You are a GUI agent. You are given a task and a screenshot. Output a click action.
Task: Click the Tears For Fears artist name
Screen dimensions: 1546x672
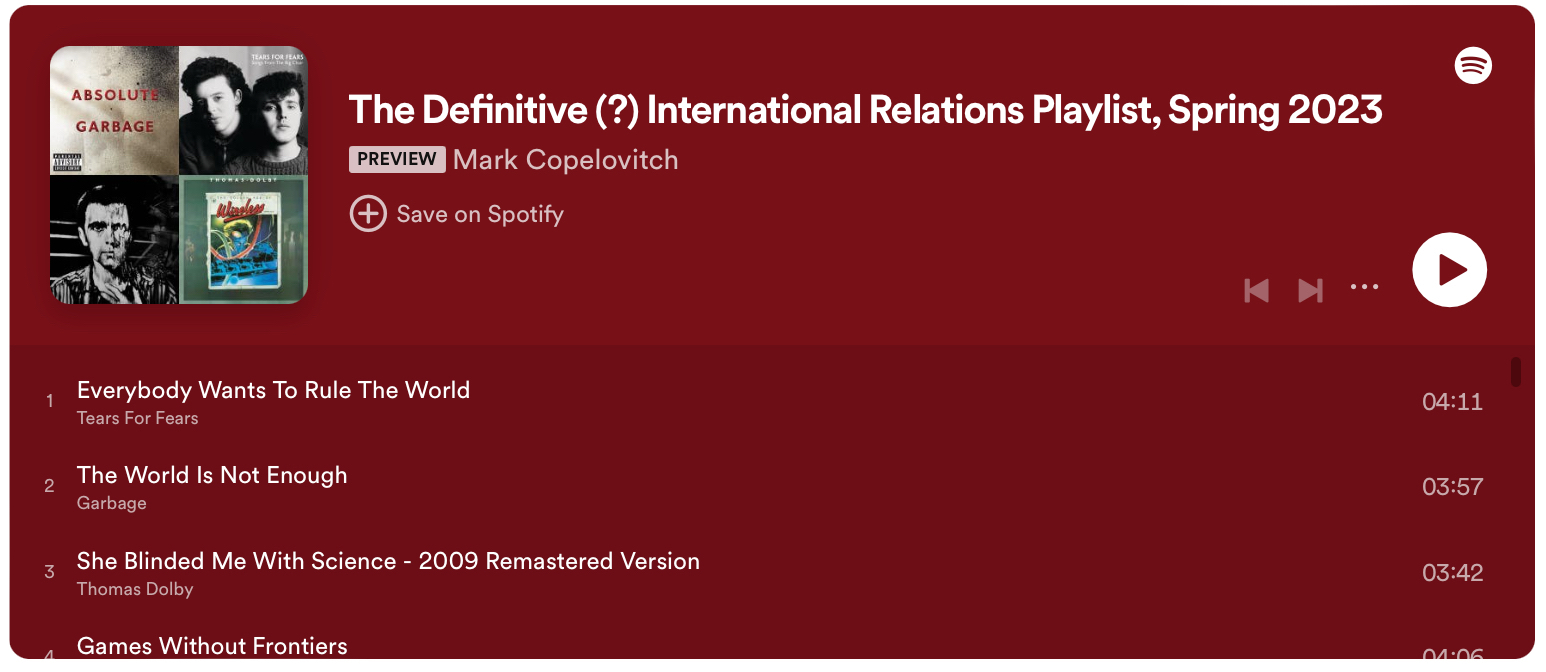(137, 418)
